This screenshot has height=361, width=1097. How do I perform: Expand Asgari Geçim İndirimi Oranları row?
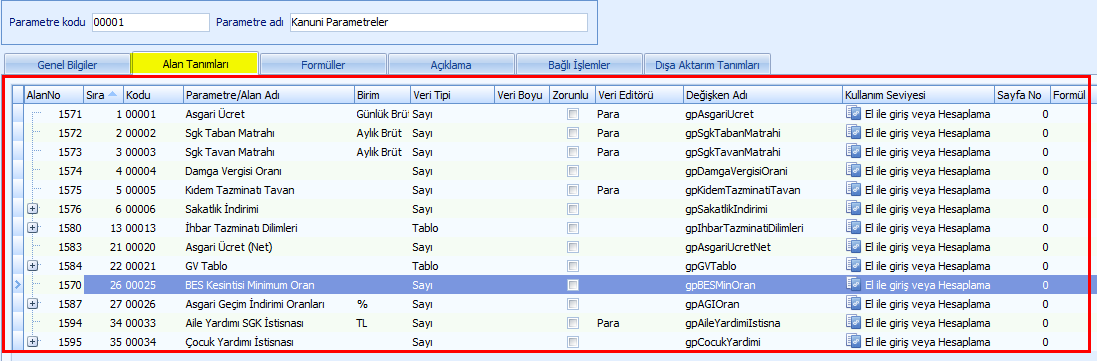tap(32, 304)
